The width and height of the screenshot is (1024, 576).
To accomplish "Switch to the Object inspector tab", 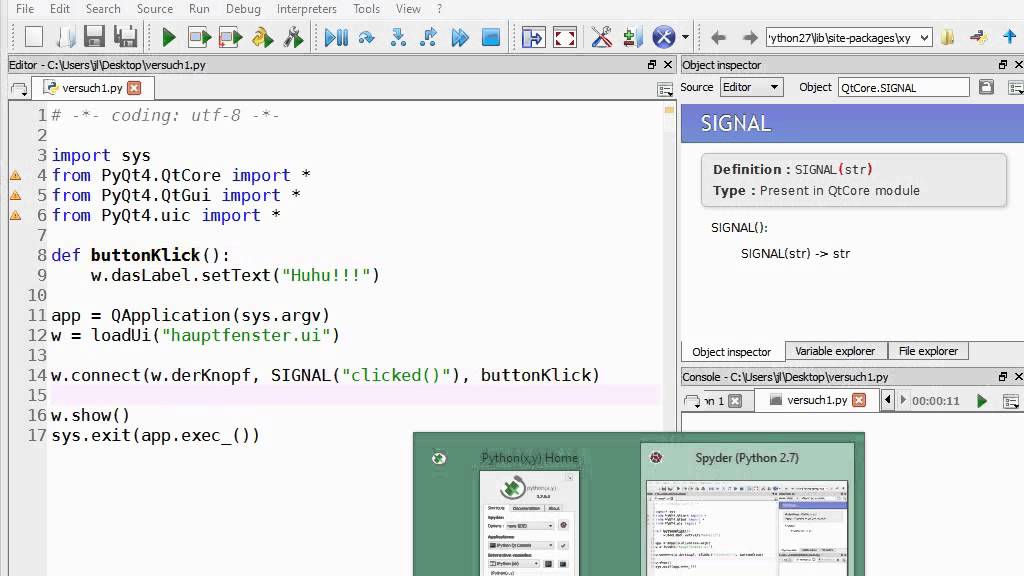I will click(731, 351).
